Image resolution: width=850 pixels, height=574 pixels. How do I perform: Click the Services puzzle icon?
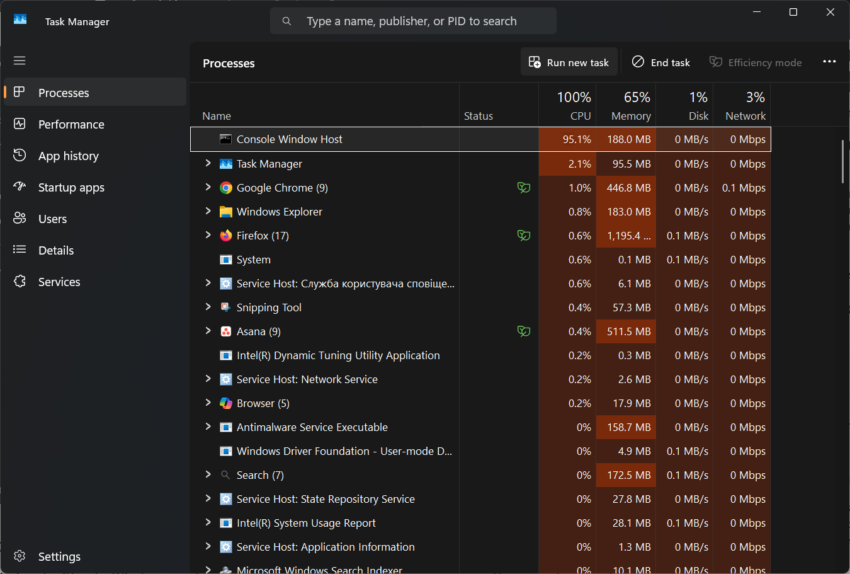[20, 281]
